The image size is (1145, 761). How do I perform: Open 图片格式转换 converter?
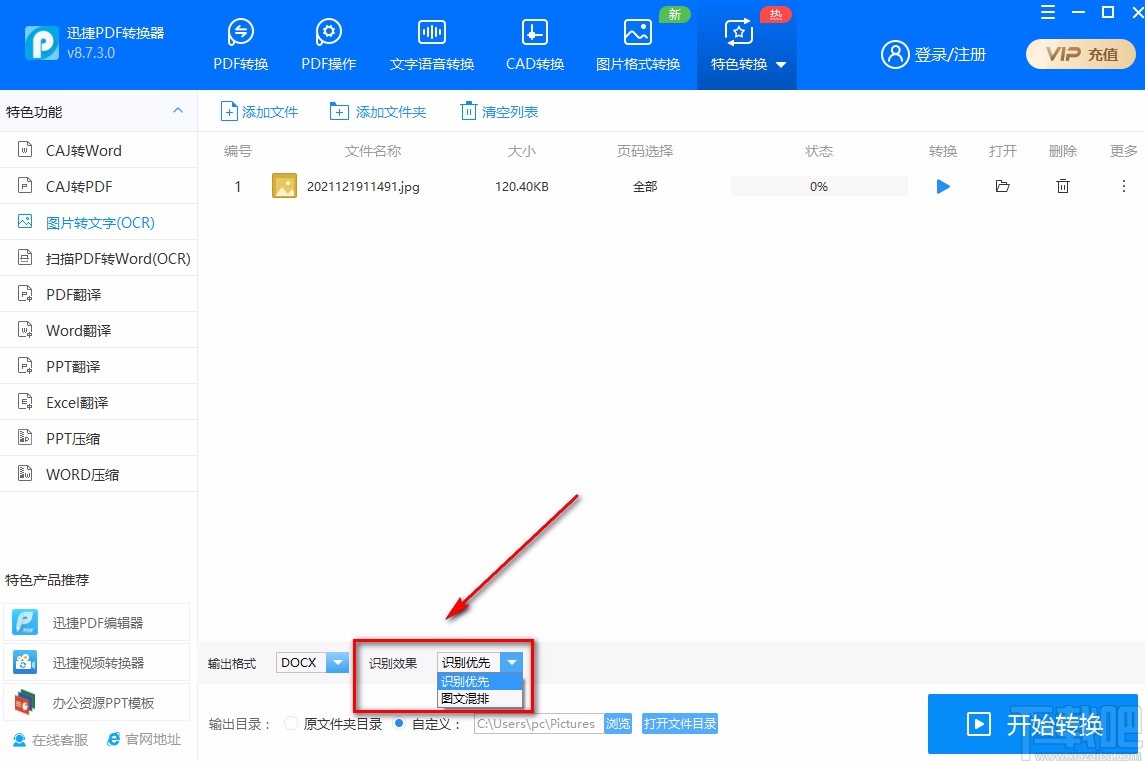pyautogui.click(x=637, y=44)
